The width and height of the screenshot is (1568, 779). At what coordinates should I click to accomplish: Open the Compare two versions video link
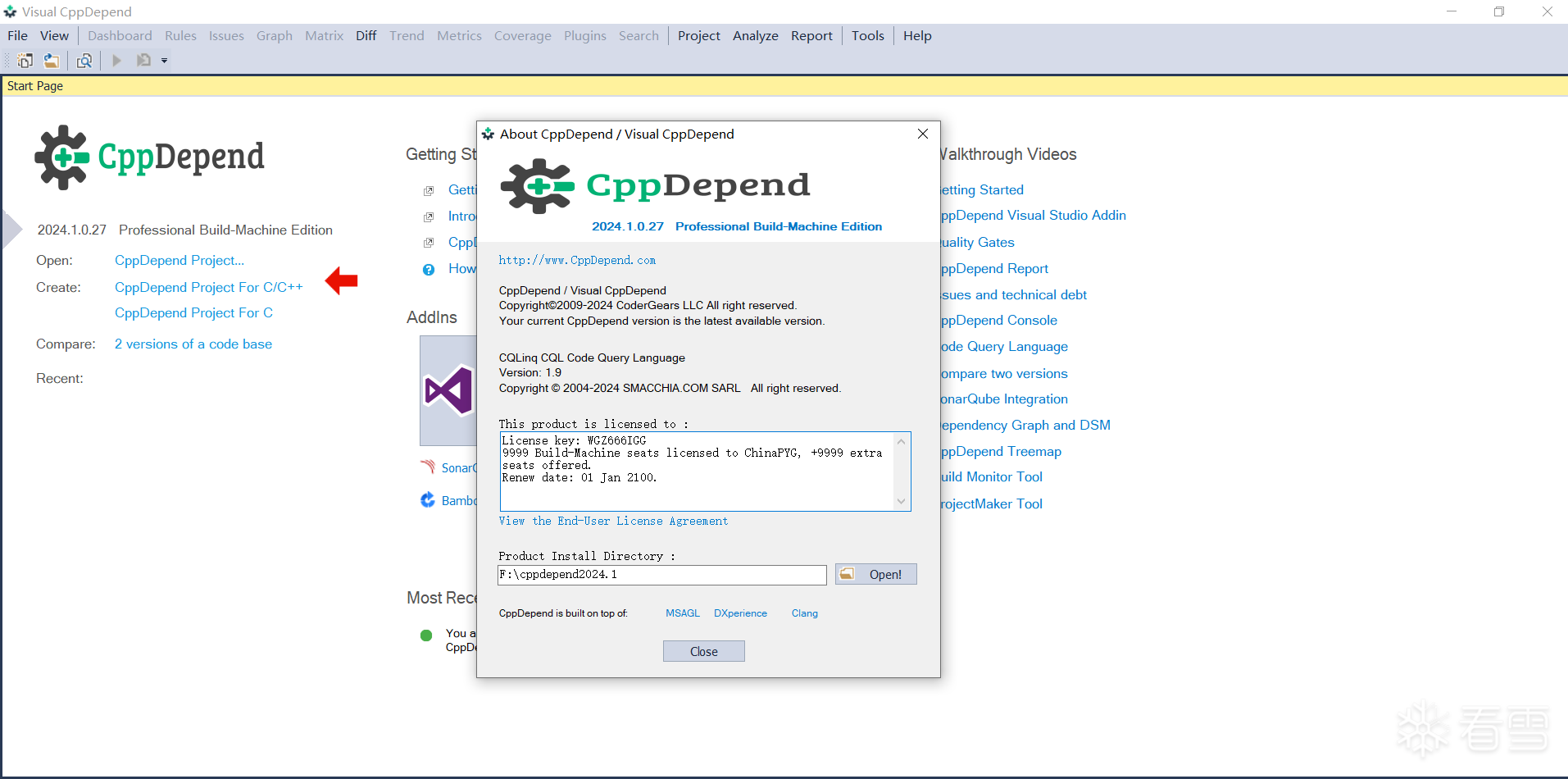coord(1005,374)
